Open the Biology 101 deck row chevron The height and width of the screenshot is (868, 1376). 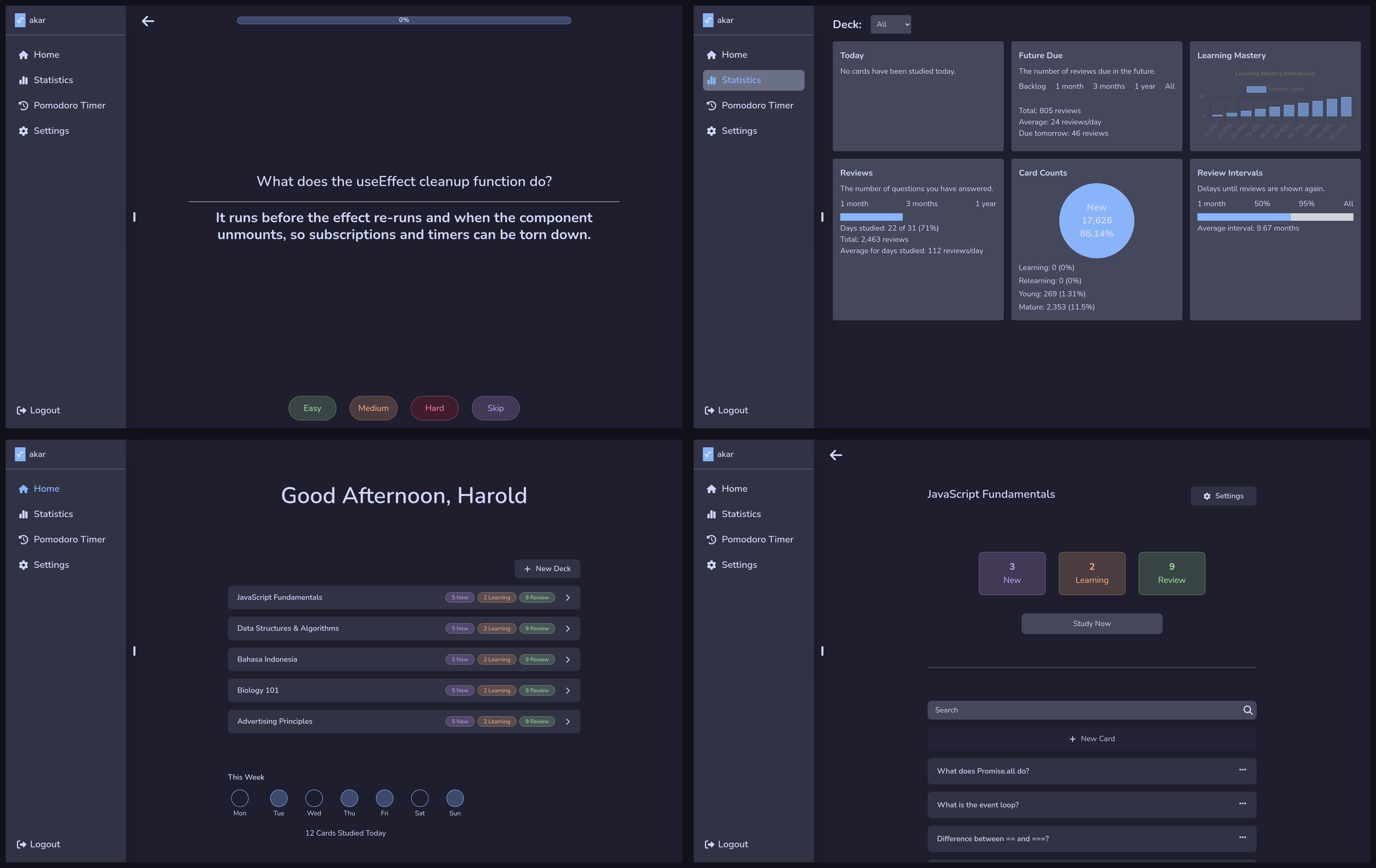(567, 690)
